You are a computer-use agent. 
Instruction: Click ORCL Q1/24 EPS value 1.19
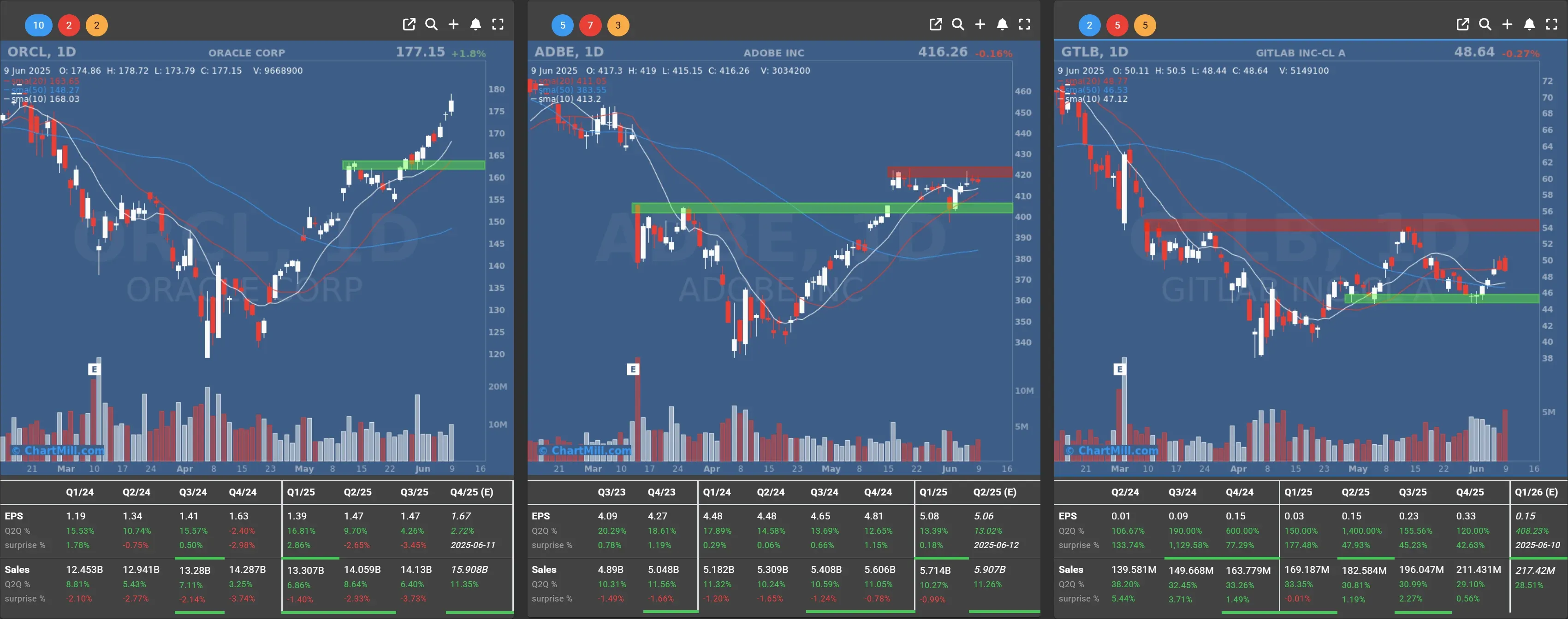(x=76, y=516)
